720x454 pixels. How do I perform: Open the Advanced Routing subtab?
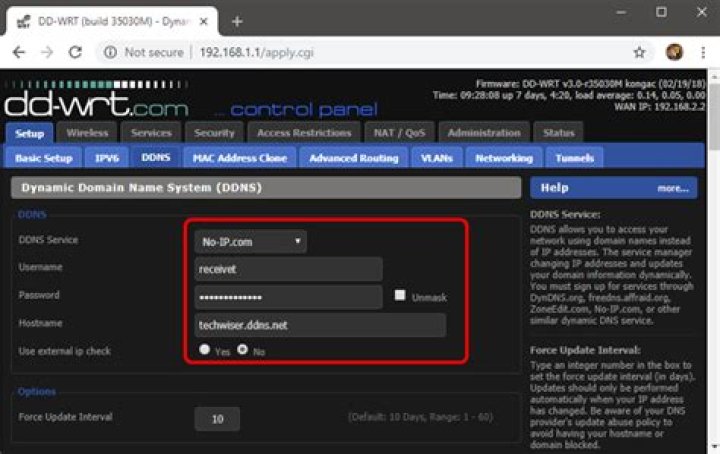[x=353, y=157]
